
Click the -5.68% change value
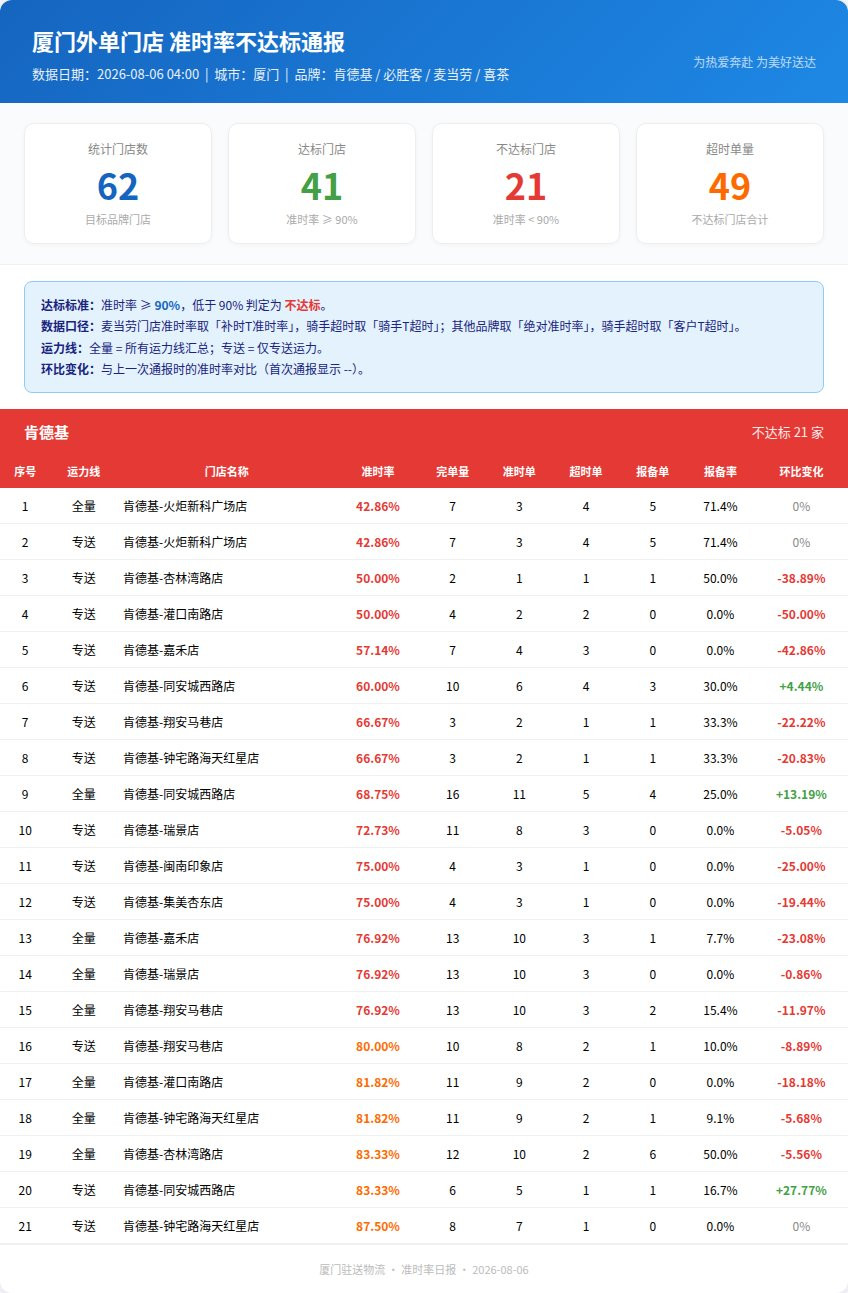click(x=801, y=1119)
